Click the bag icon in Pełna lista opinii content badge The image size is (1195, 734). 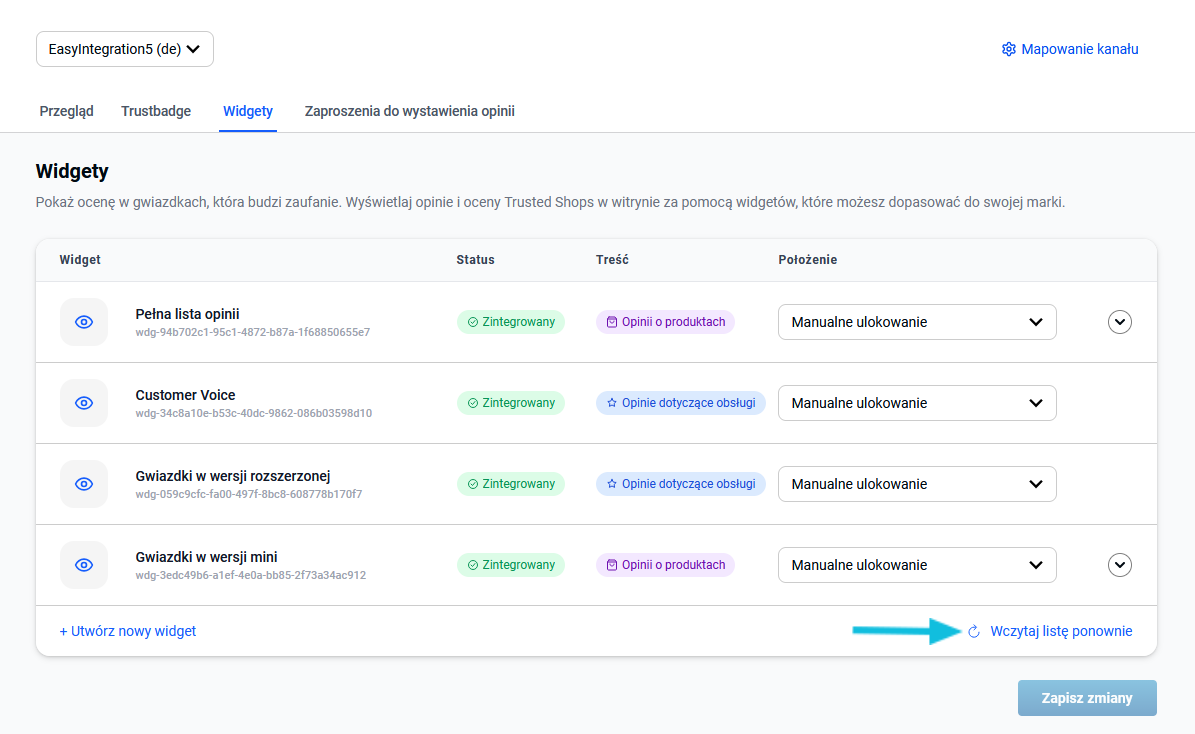[612, 322]
